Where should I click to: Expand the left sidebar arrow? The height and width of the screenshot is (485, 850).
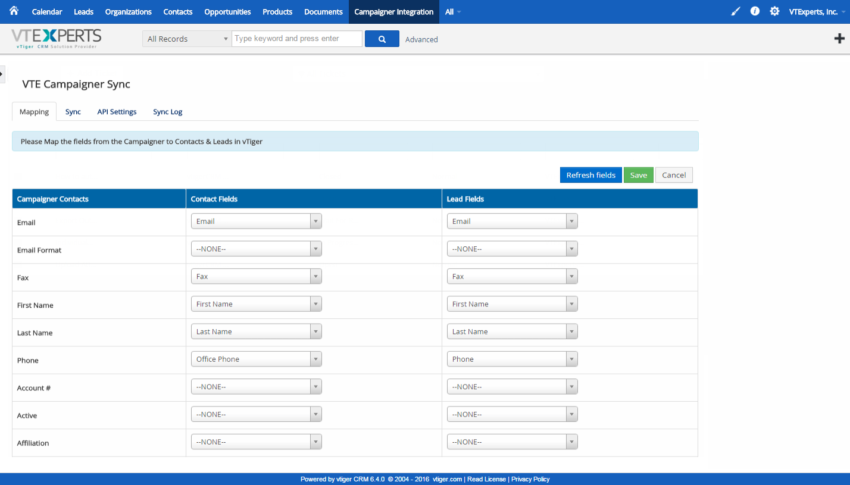pyautogui.click(x=2, y=74)
